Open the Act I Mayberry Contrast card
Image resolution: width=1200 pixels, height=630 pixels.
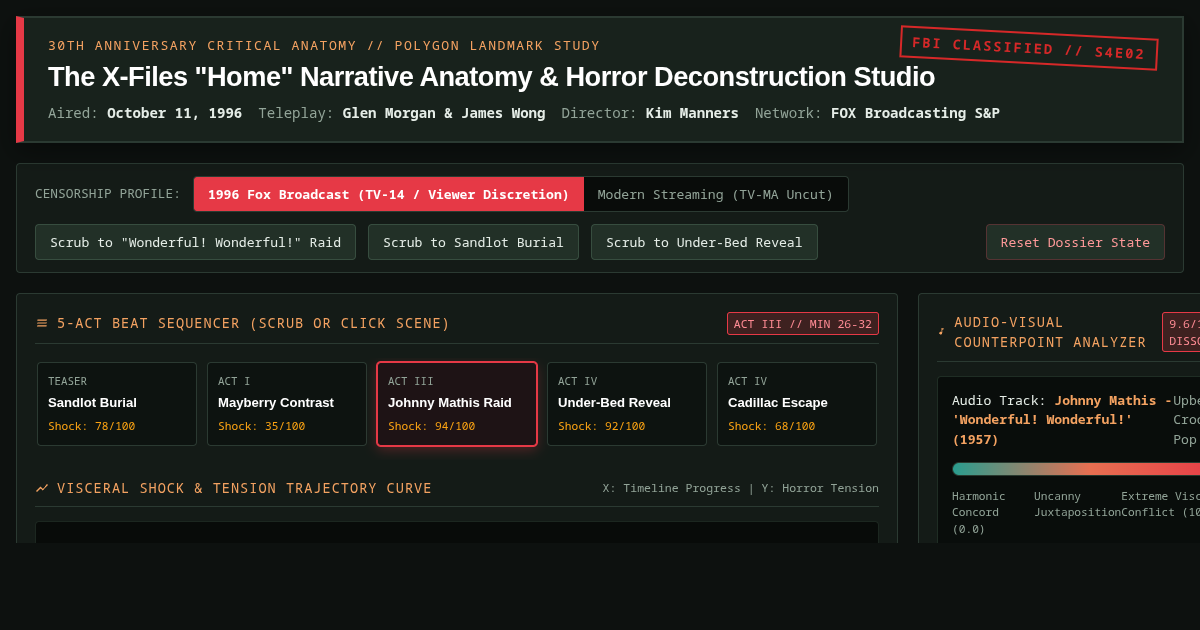tap(287, 404)
